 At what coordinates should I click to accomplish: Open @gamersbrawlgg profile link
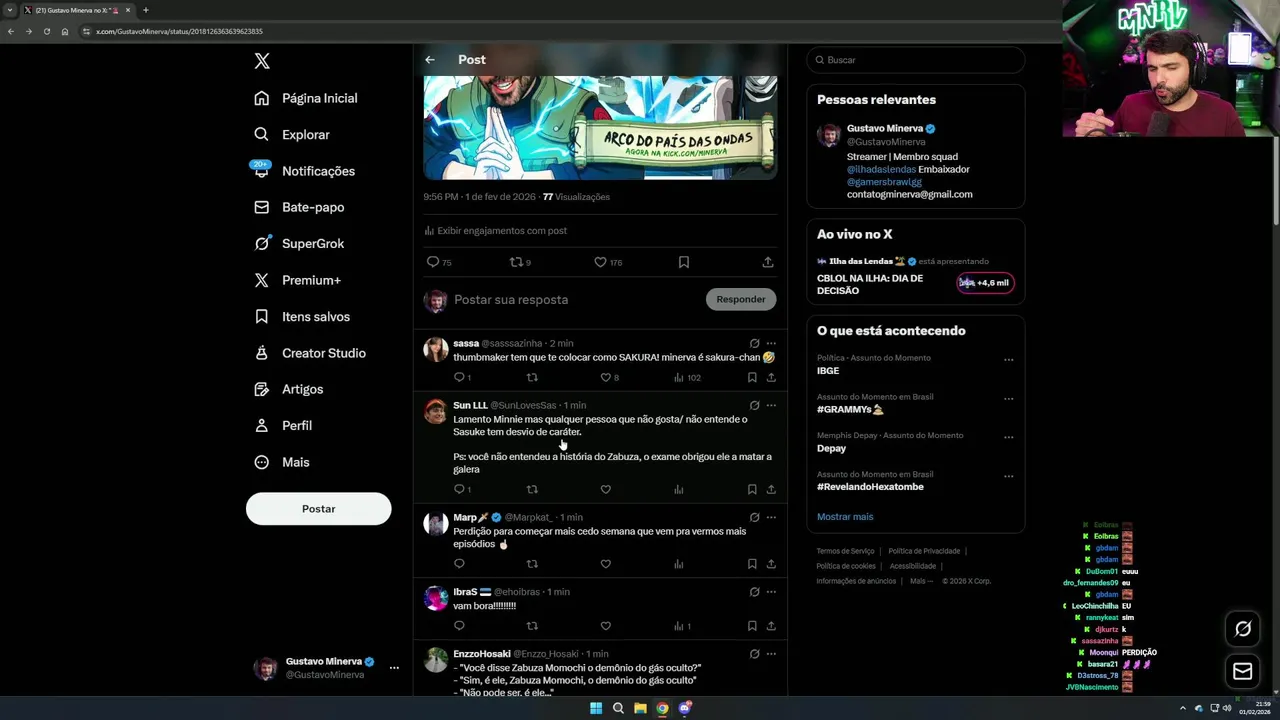click(884, 182)
